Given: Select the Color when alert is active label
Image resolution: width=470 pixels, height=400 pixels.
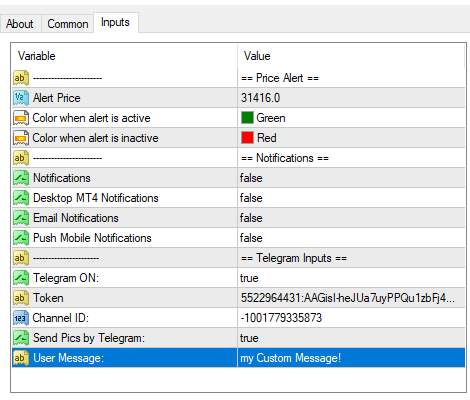Looking at the screenshot, I should pyautogui.click(x=91, y=118).
